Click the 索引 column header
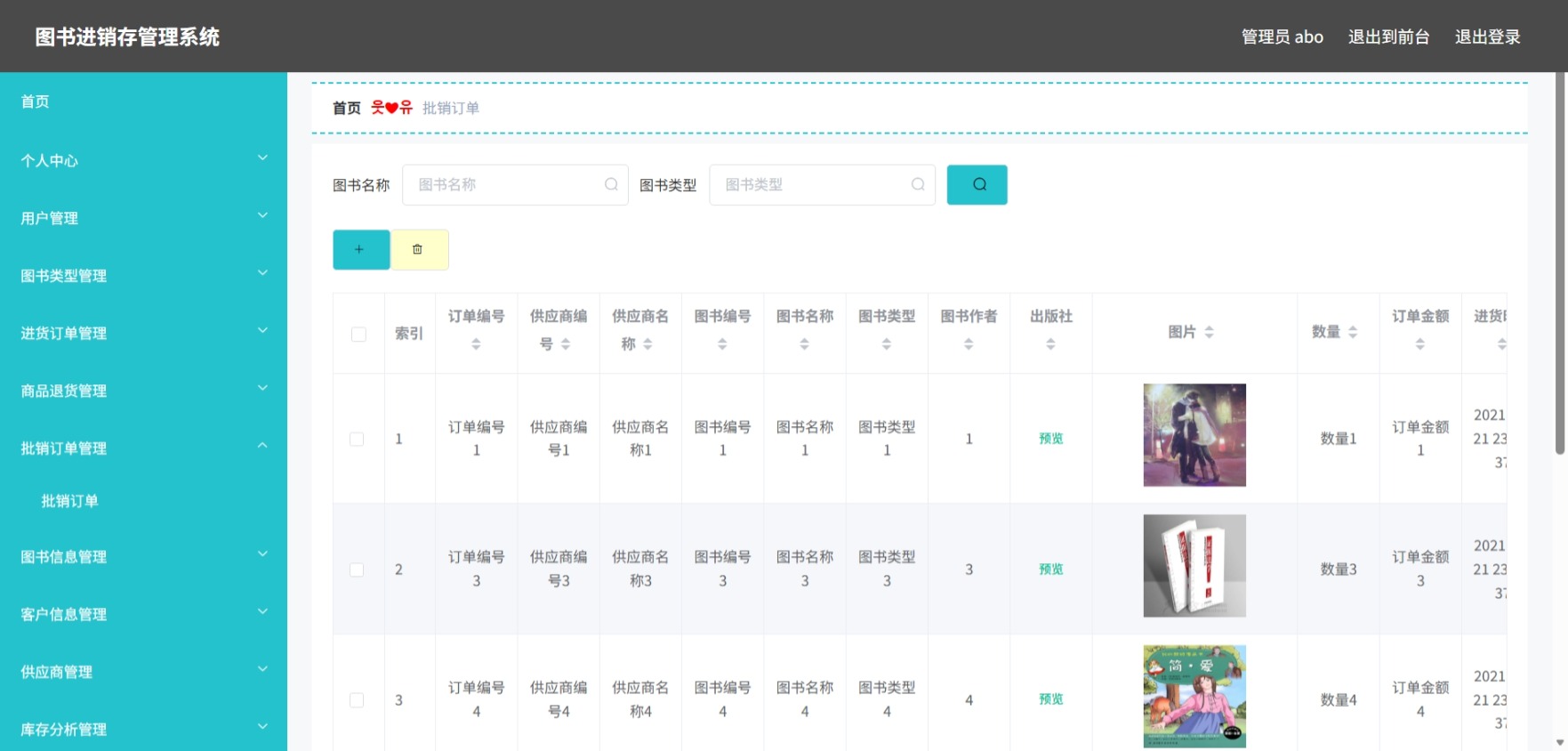This screenshot has height=751, width=1568. pos(409,334)
